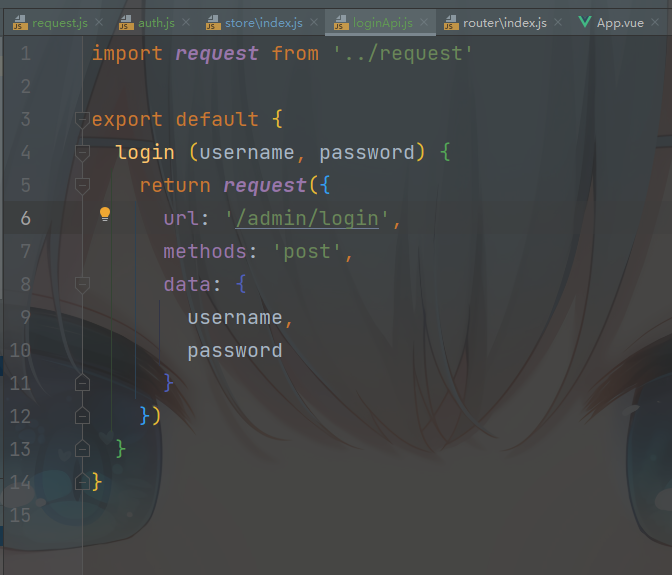Click the username parameter on line 4
This screenshot has width=672, height=575.
247,153
